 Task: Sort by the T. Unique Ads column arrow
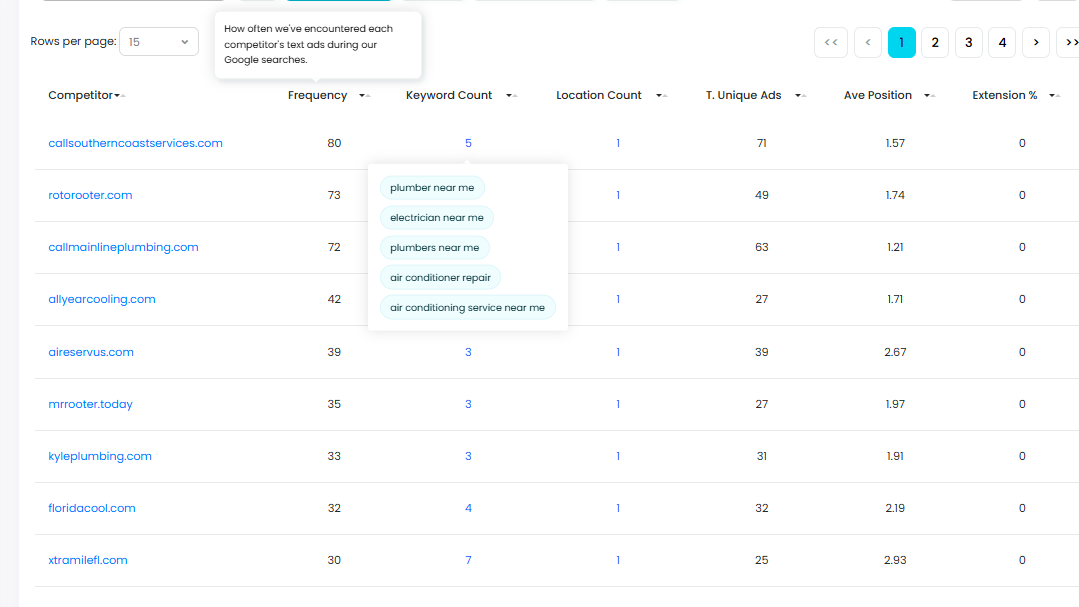point(800,96)
